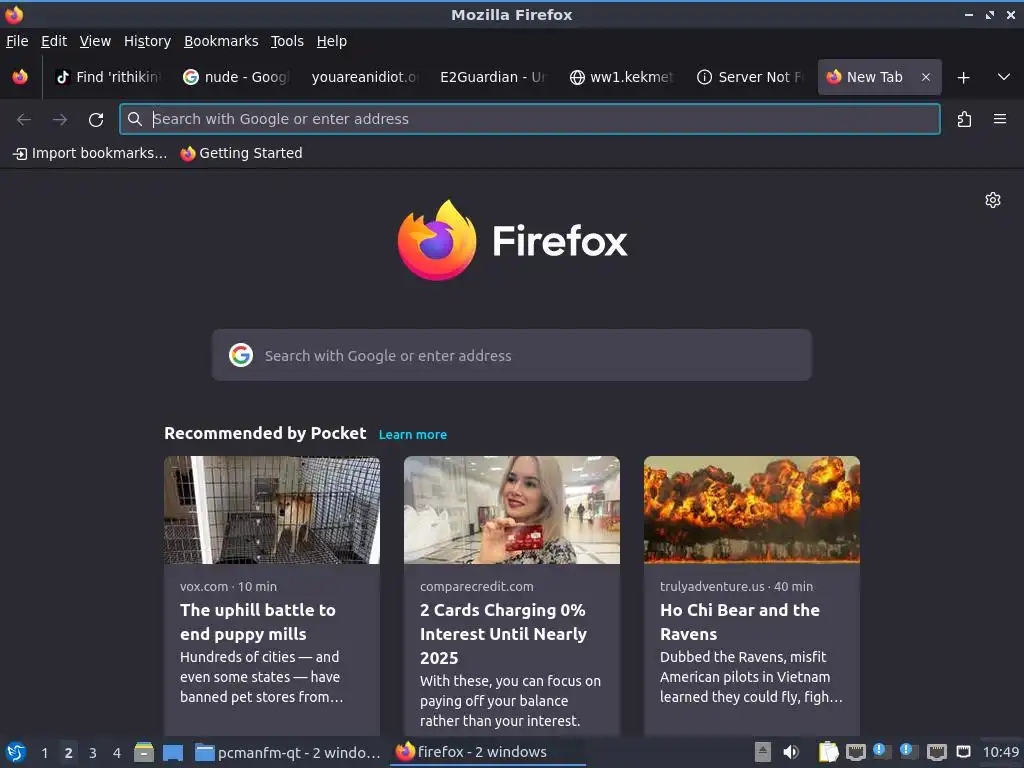This screenshot has width=1024, height=768.
Task: Reload the current page
Action: point(96,120)
